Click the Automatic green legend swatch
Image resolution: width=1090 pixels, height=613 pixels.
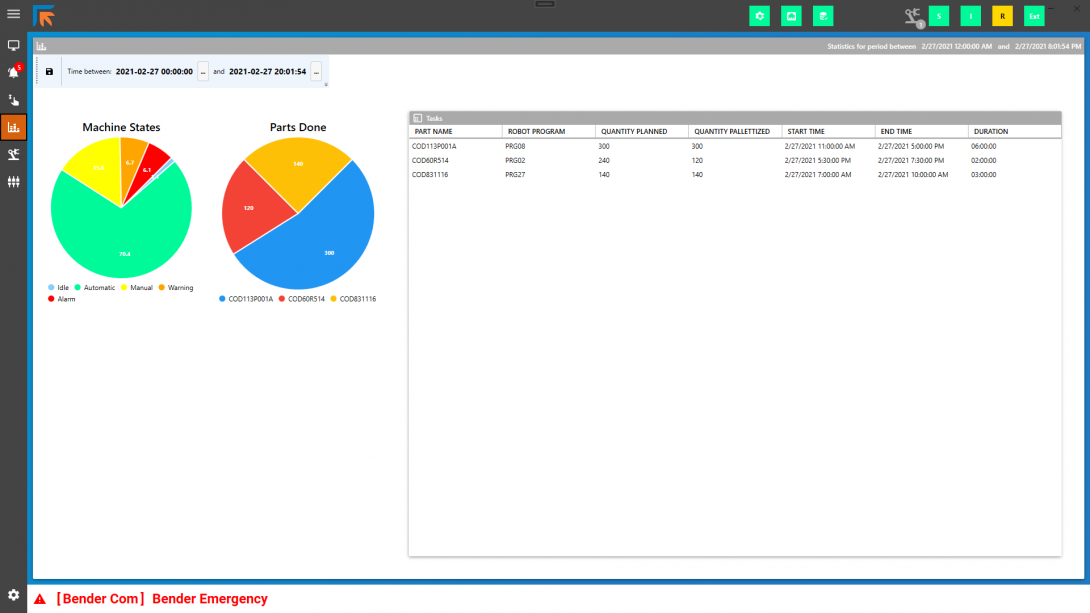point(78,288)
